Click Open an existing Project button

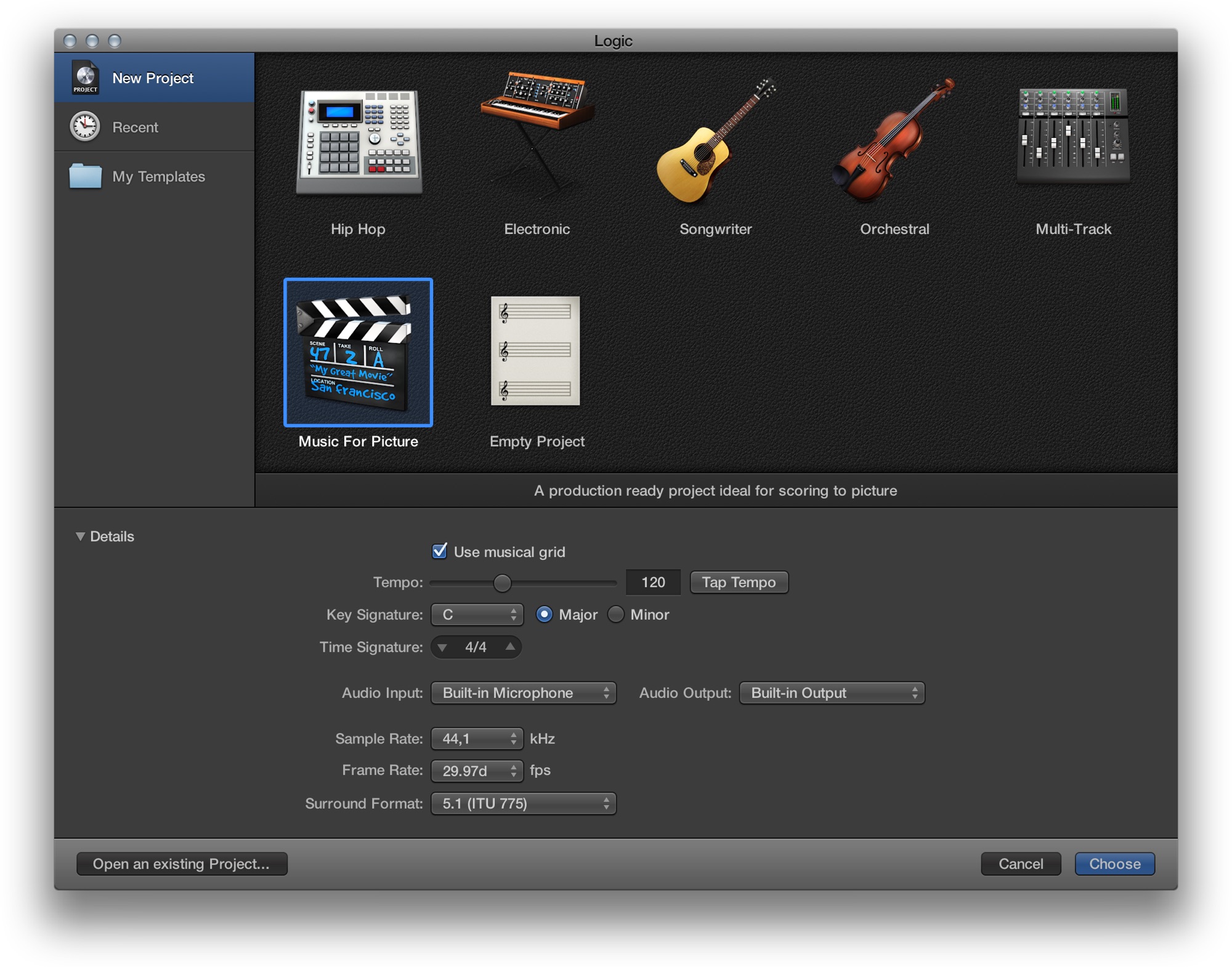click(x=182, y=864)
